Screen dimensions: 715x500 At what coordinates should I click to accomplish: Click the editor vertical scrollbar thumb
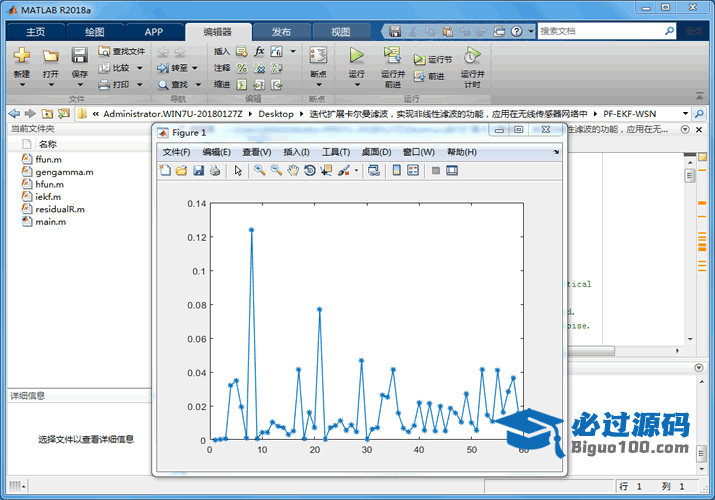(689, 175)
